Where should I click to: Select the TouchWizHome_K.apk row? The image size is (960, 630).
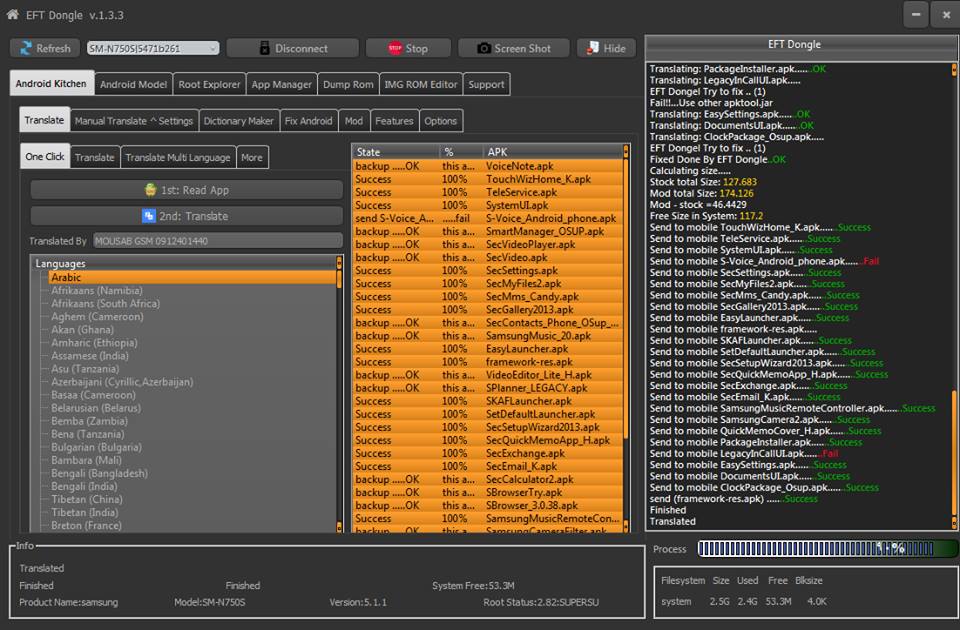[x=488, y=179]
